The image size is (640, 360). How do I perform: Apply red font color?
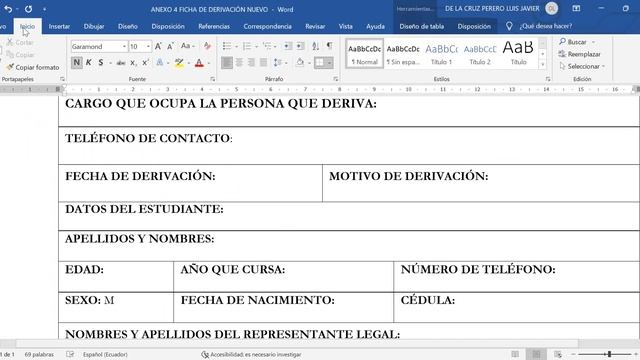pyautogui.click(x=199, y=63)
